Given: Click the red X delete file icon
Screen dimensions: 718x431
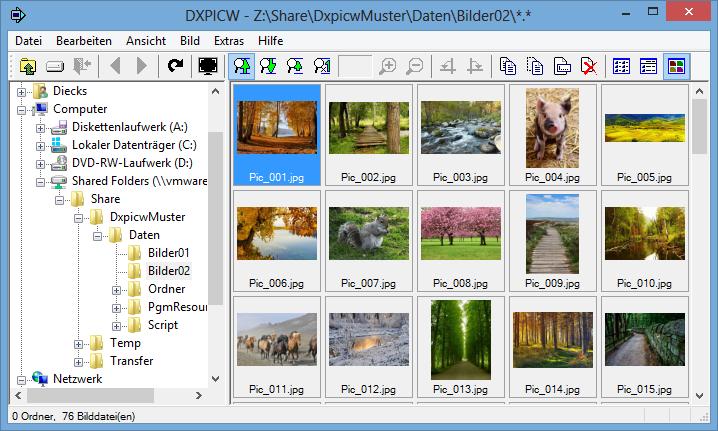Looking at the screenshot, I should 590,66.
